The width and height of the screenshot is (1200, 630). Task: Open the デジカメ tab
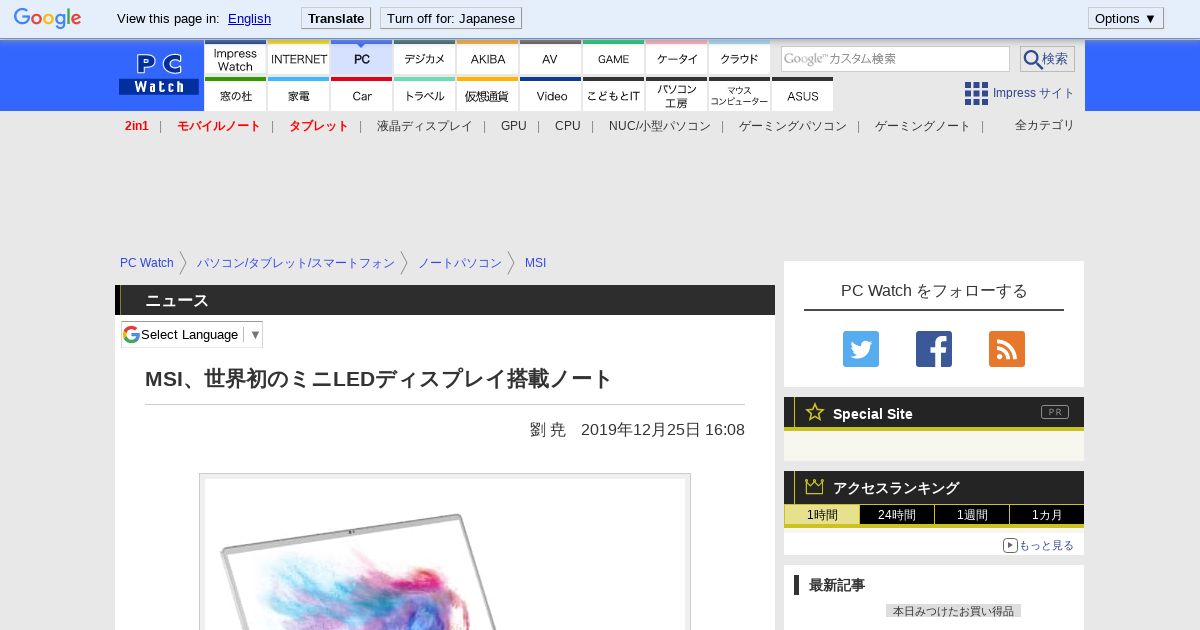pos(425,59)
